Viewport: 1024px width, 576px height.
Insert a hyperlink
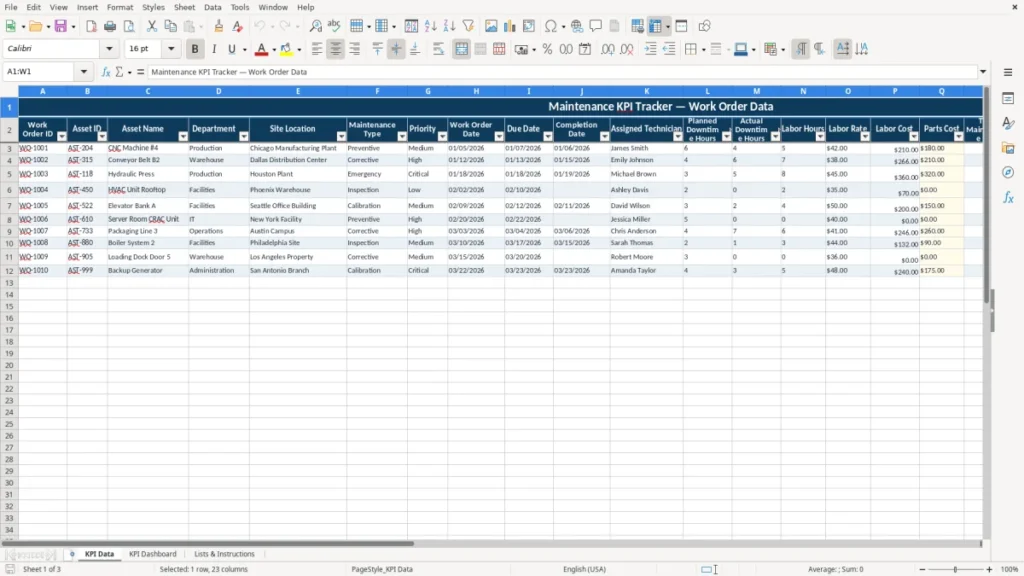coord(577,26)
